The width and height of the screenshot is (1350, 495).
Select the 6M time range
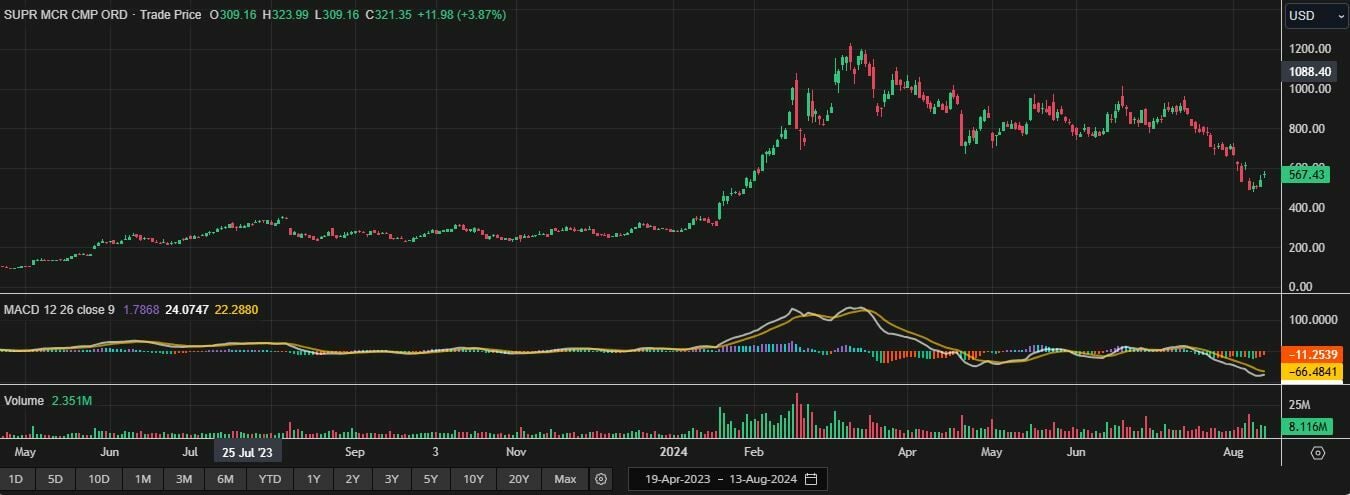point(225,479)
